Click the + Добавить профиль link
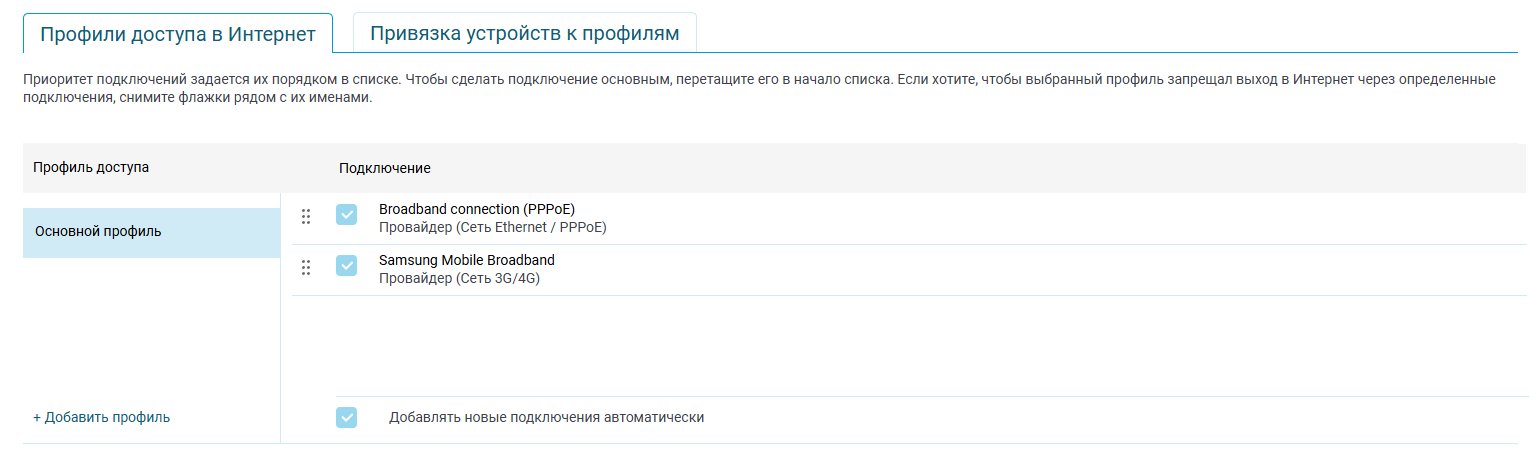This screenshot has height=467, width=1529. pos(101,418)
